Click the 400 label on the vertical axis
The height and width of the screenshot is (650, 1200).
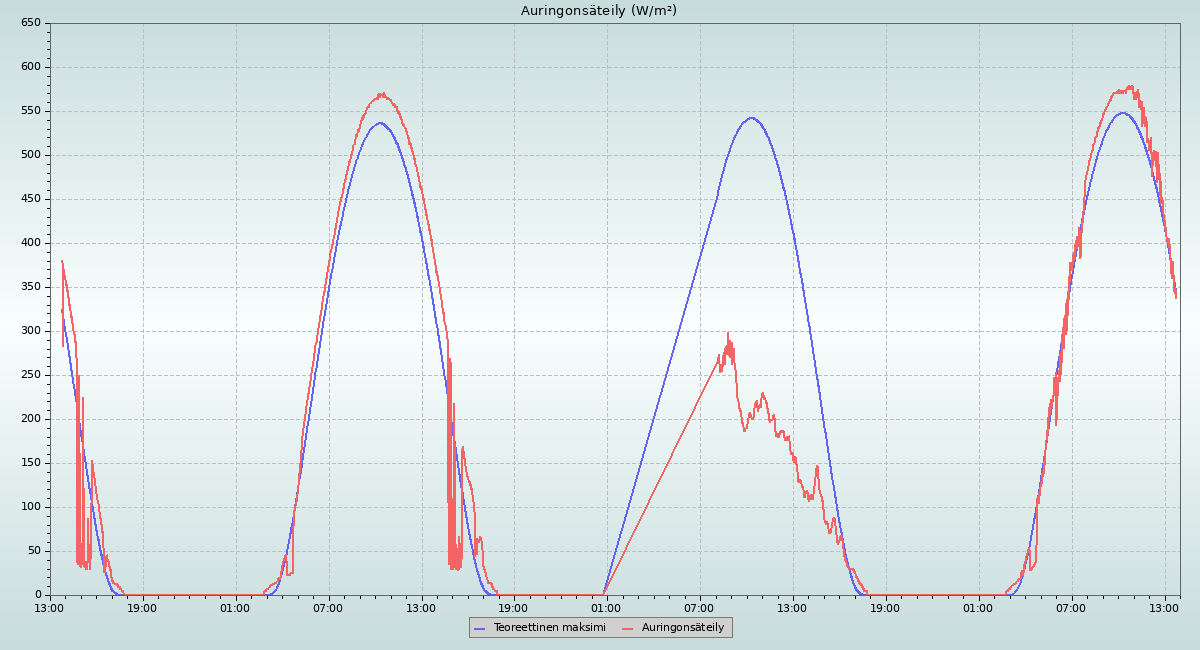coord(30,243)
